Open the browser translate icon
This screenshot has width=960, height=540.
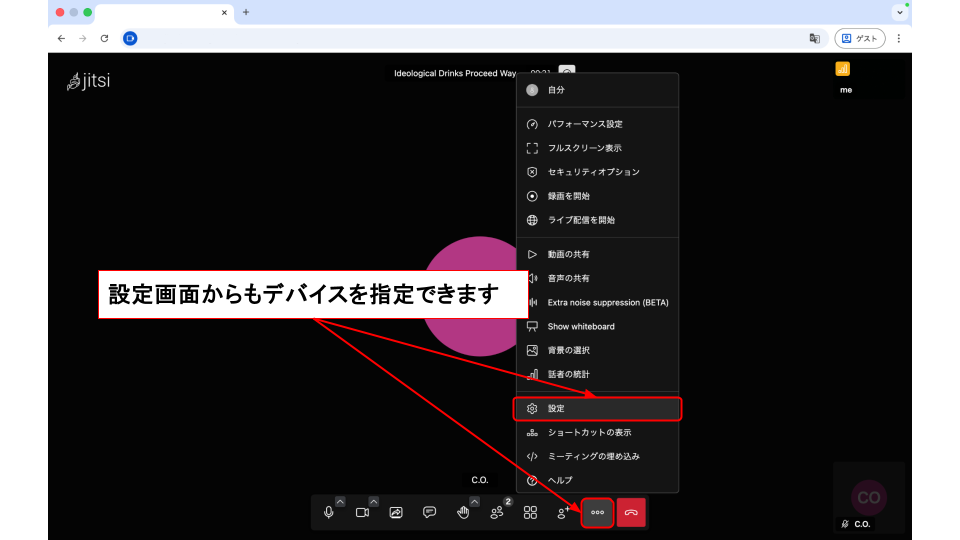pos(815,38)
